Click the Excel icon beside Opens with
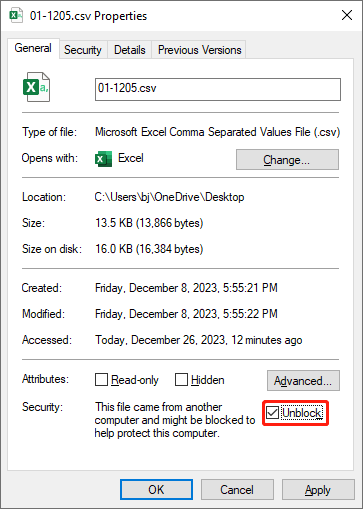363x509 pixels. 103,159
